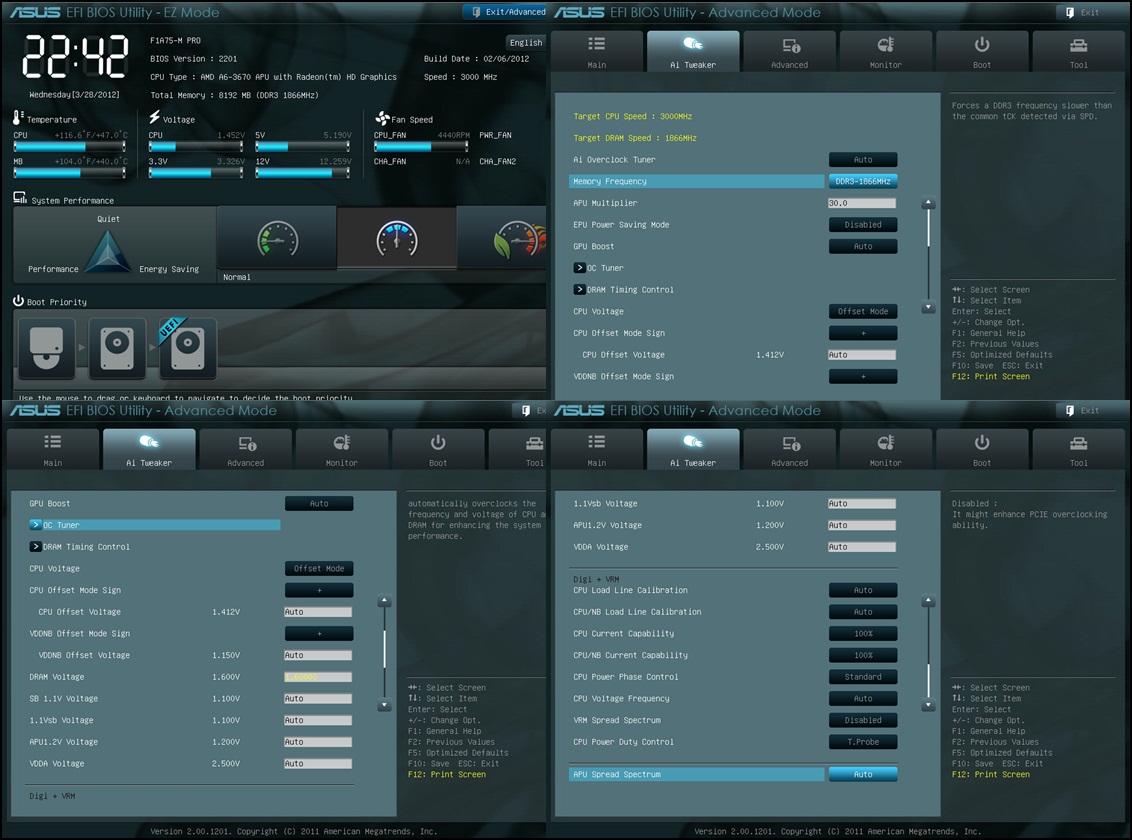Viewport: 1132px width, 840px height.
Task: Click VDDNB Offset Voltage Auto field in OC Tuner panel
Action: (318, 655)
